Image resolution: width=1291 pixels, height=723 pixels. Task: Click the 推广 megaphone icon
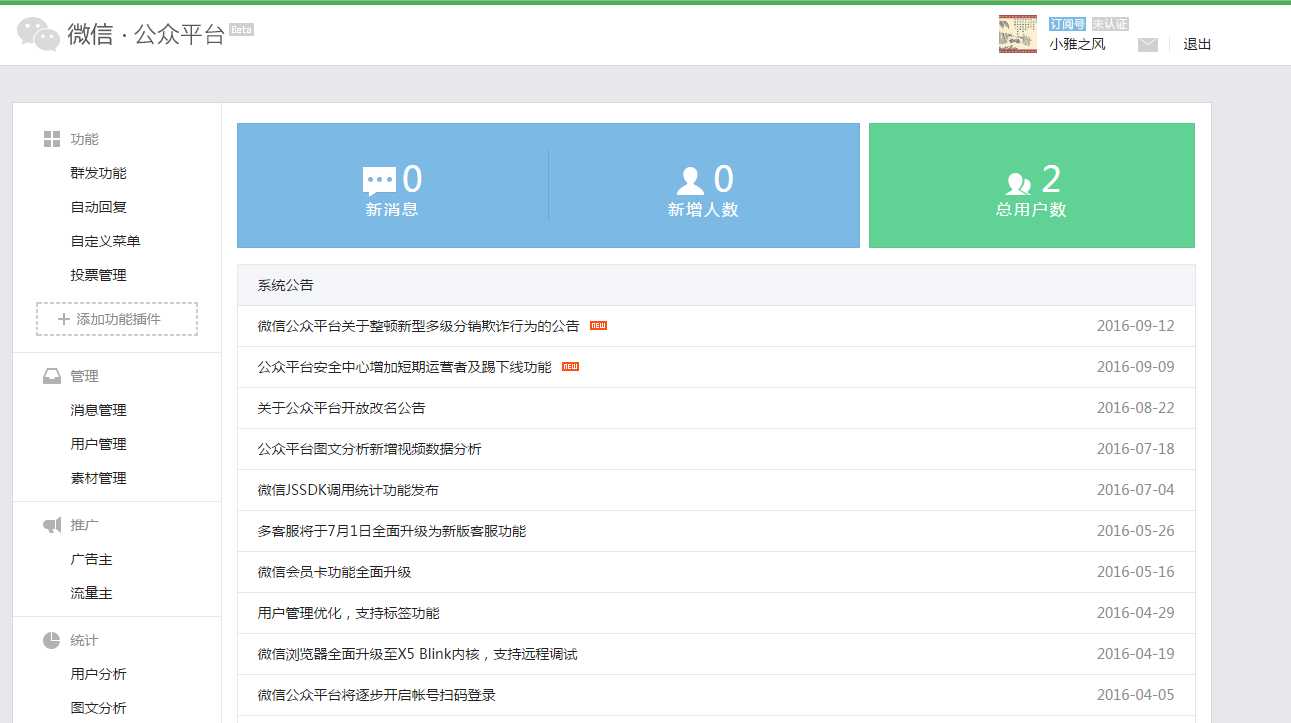click(52, 525)
